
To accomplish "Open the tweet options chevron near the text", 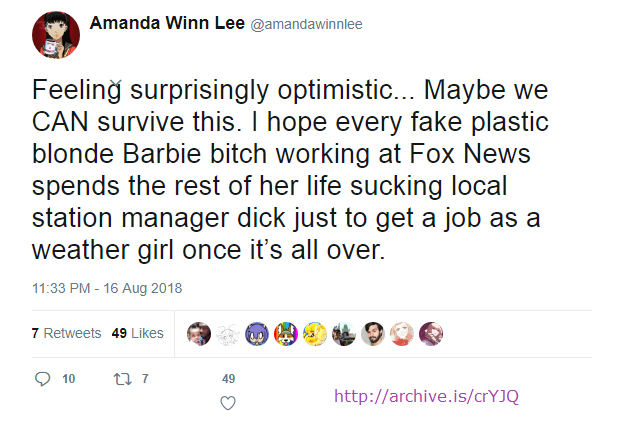I will (116, 84).
